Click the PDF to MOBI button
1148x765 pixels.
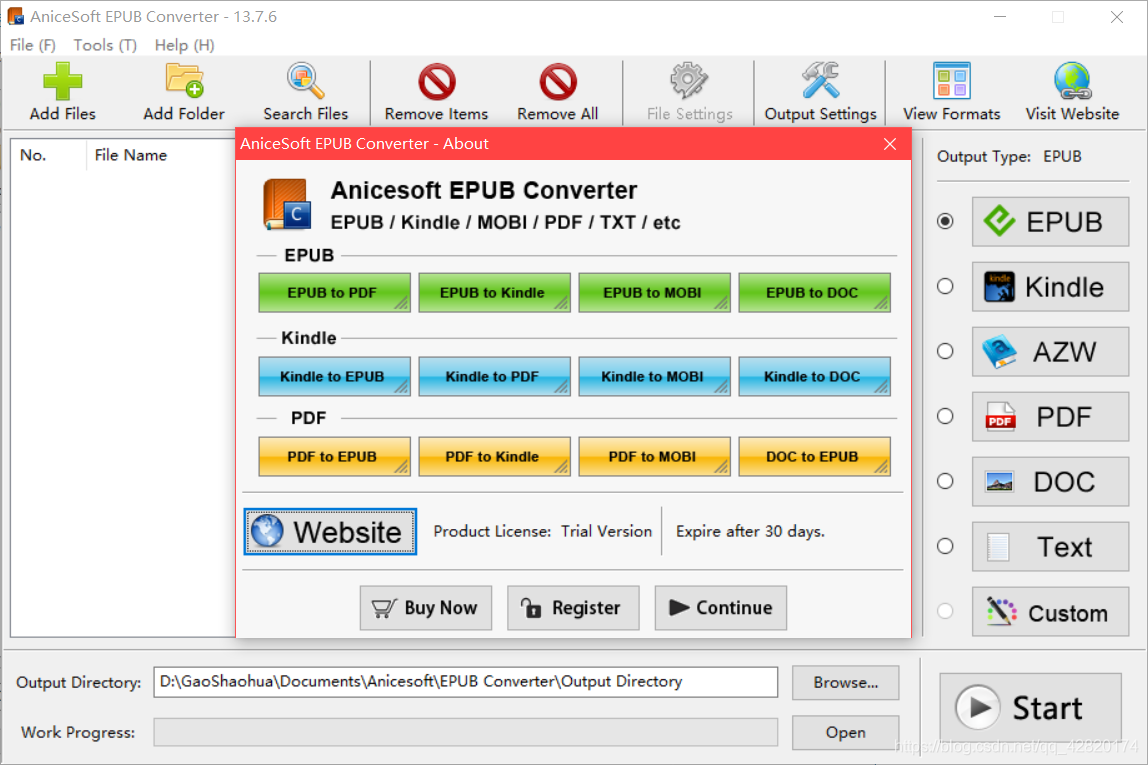(655, 457)
